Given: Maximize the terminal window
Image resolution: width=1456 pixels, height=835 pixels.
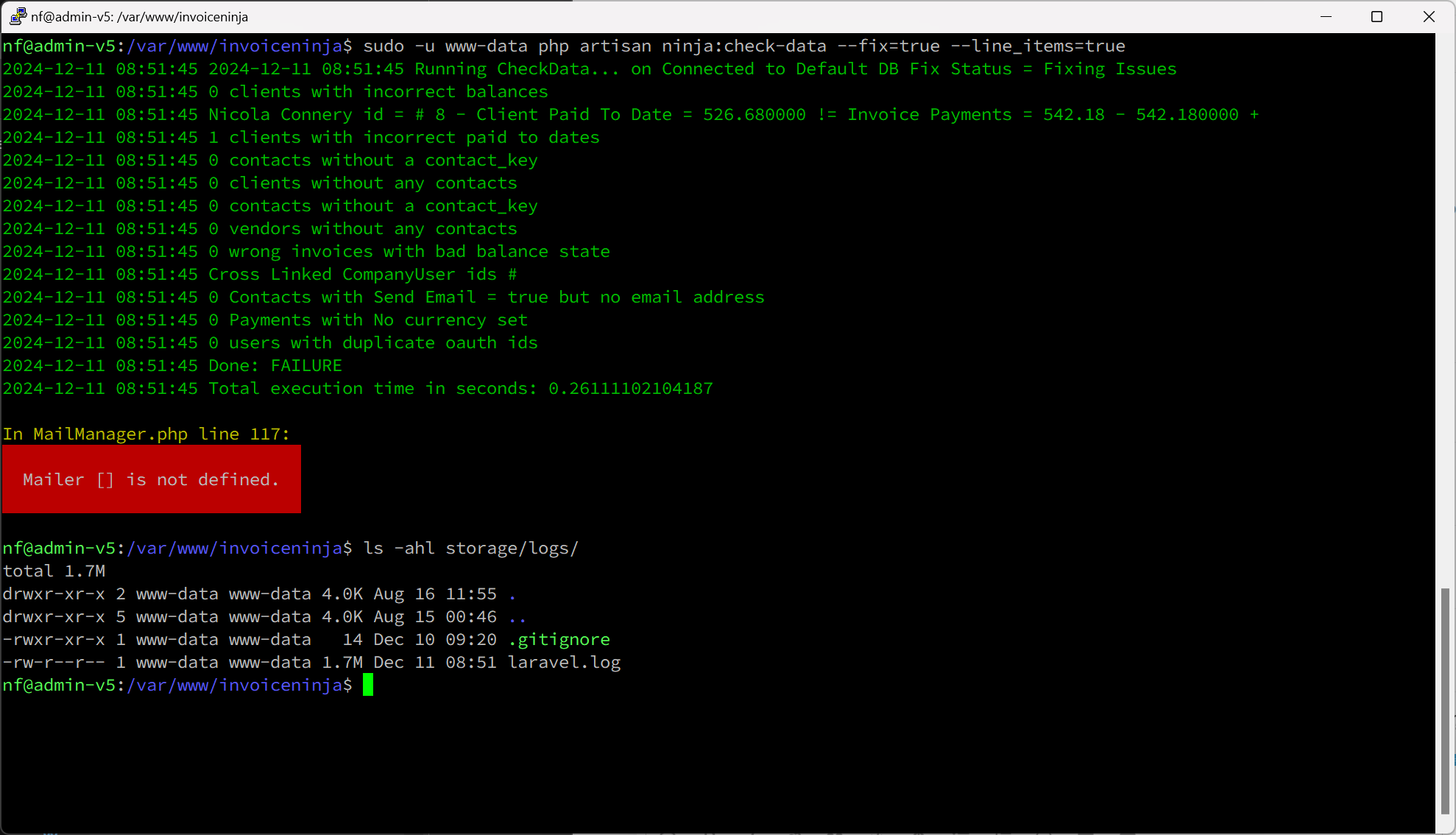Looking at the screenshot, I should [1377, 16].
